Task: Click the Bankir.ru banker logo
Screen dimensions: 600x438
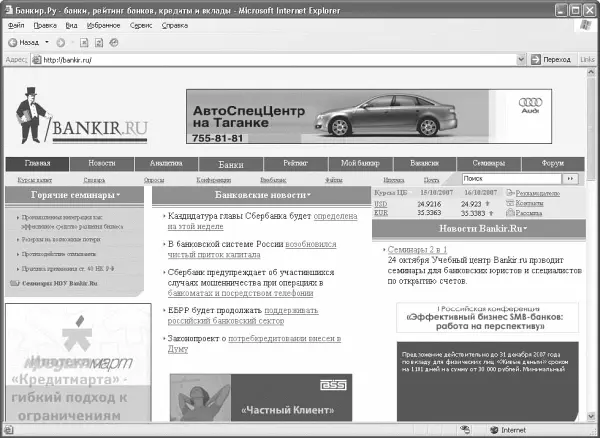Action: (82, 116)
